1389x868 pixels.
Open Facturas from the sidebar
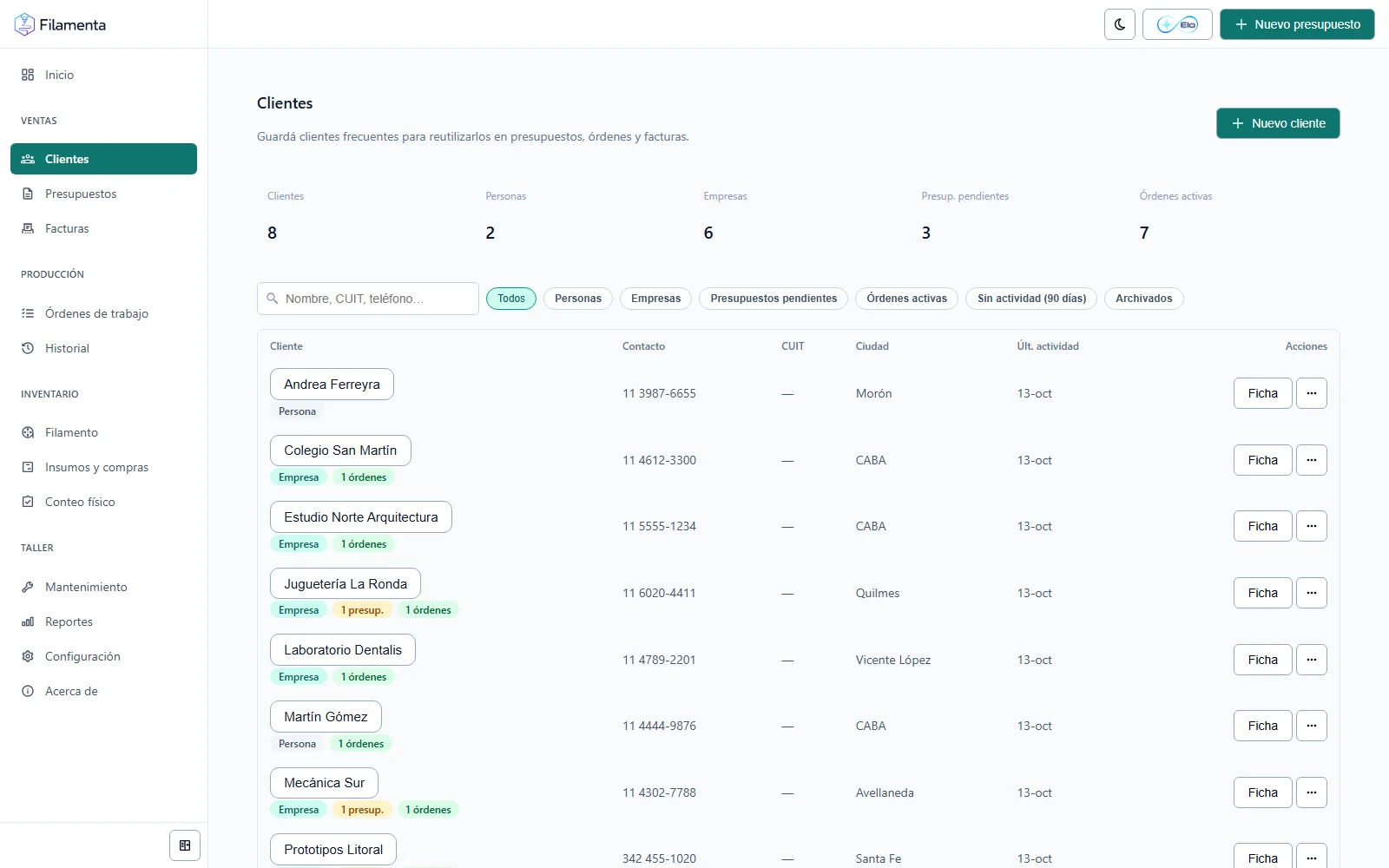point(103,228)
